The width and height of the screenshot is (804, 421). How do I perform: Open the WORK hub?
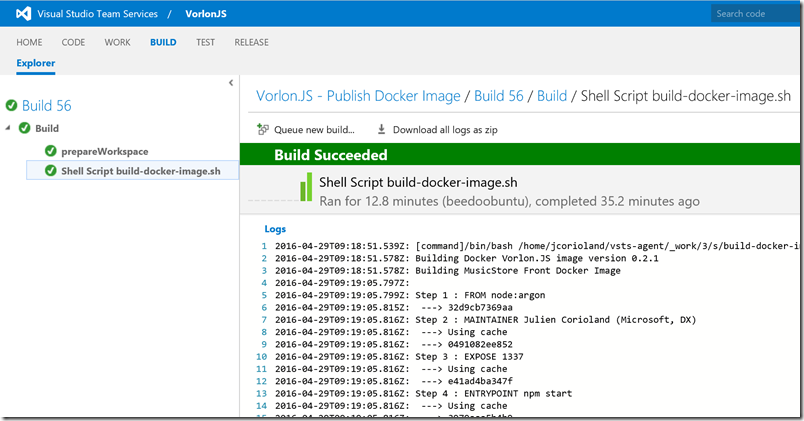tap(117, 43)
